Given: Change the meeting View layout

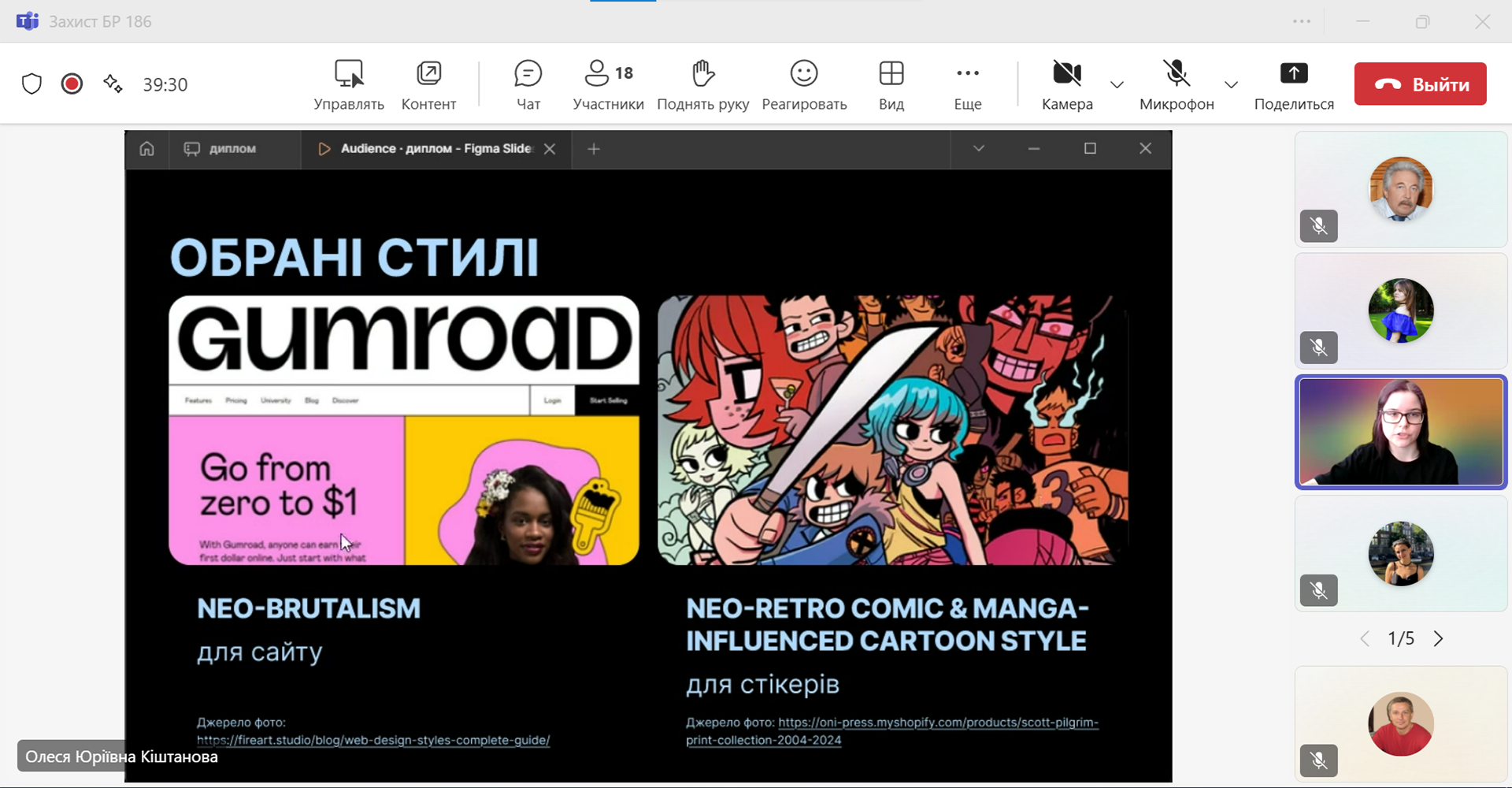Looking at the screenshot, I should tap(891, 84).
